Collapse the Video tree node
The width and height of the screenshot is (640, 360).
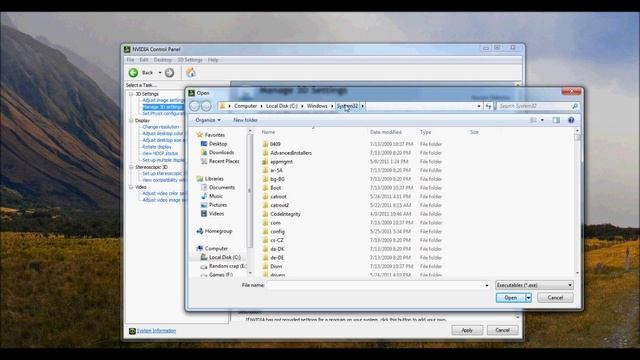pyautogui.click(x=131, y=187)
